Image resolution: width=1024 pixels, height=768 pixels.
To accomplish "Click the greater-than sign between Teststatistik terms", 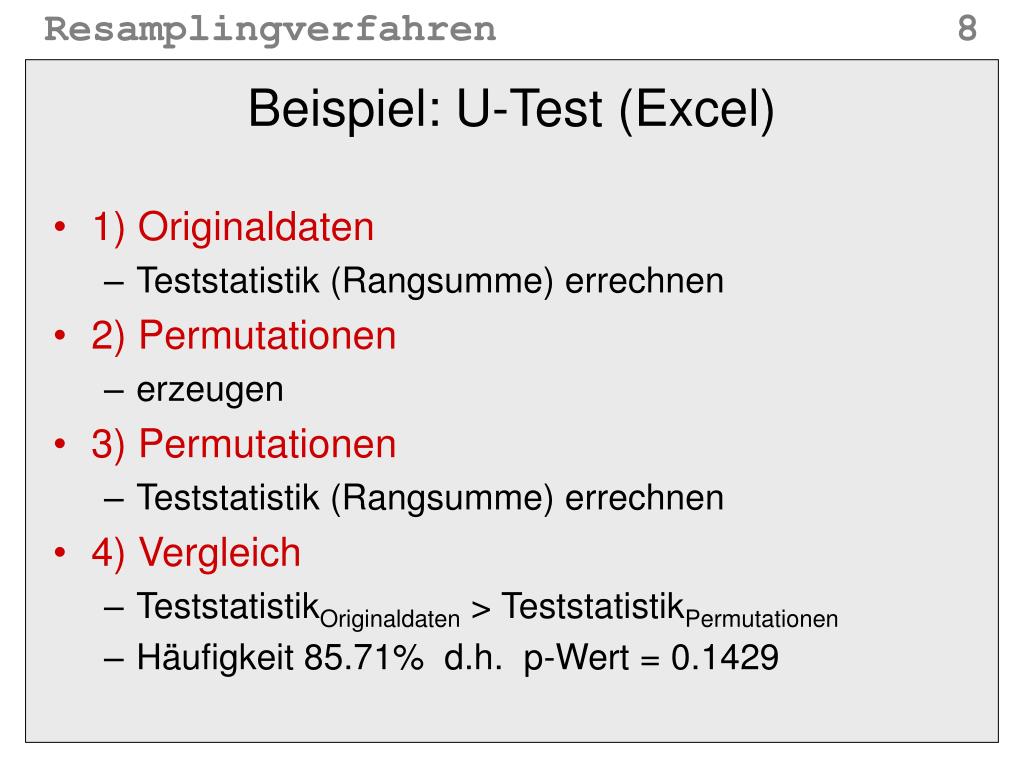I will click(481, 610).
